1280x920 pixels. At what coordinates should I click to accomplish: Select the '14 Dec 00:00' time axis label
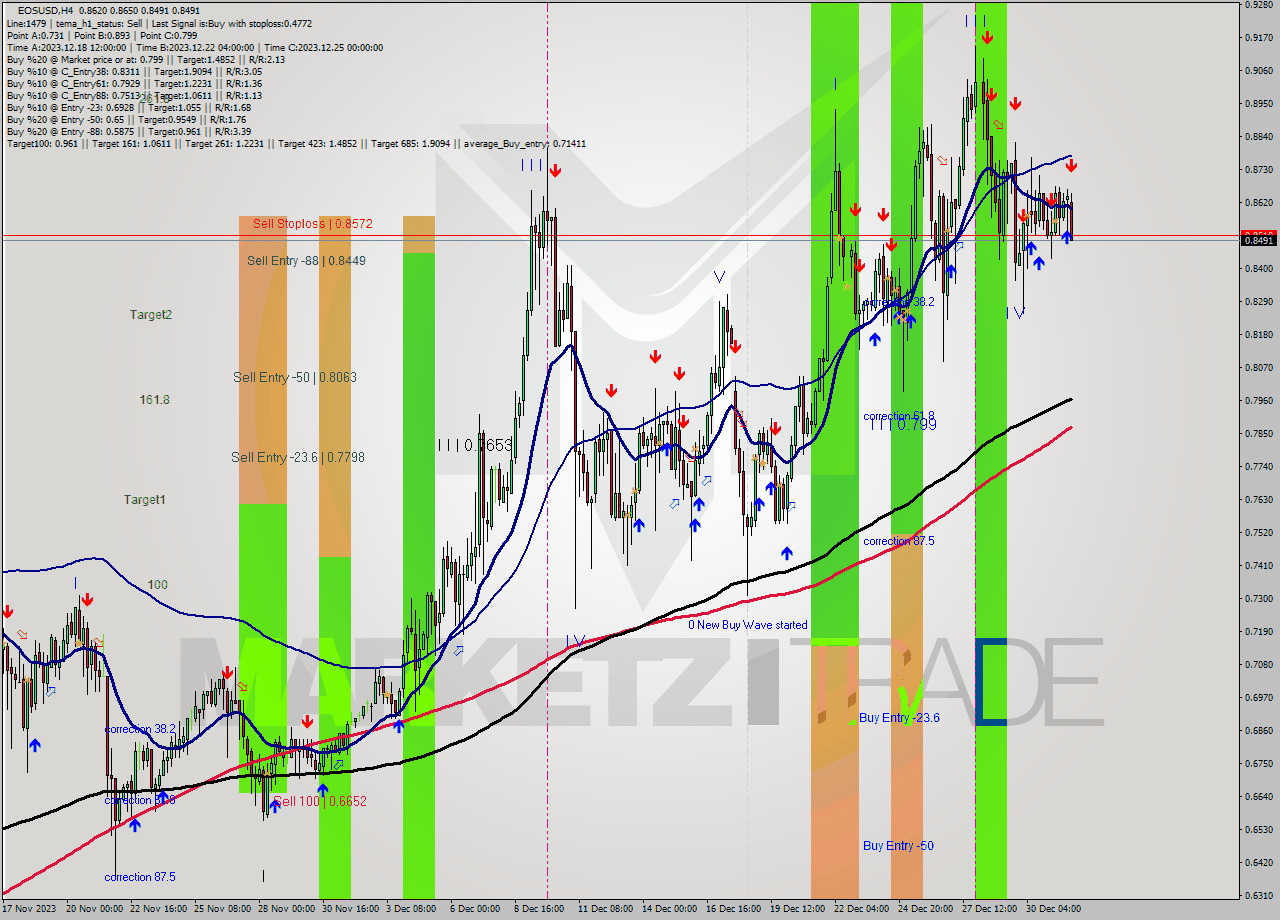click(x=669, y=910)
